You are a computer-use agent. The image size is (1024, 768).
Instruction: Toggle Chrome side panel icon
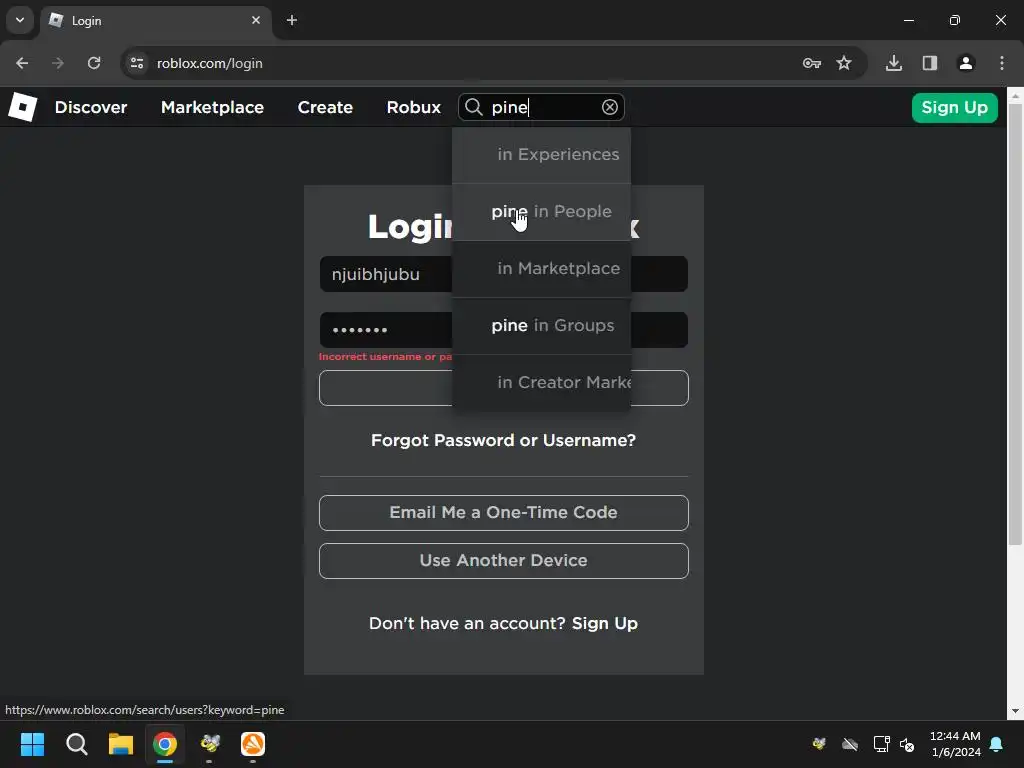(930, 63)
